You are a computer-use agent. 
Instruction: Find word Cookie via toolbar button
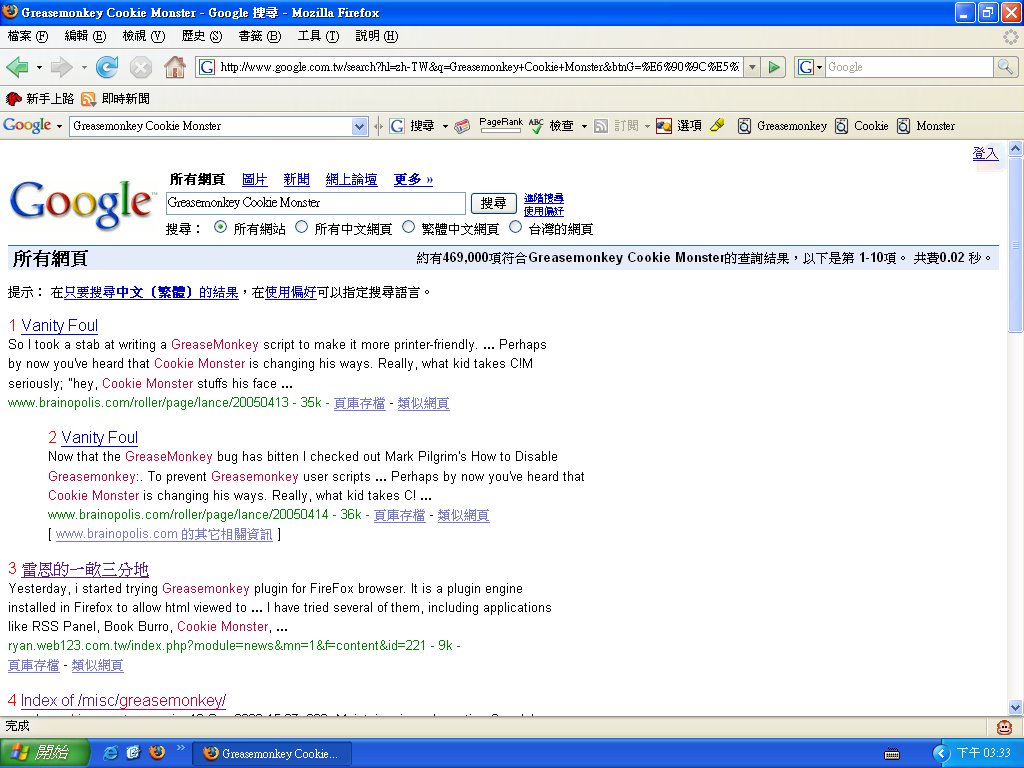click(862, 126)
